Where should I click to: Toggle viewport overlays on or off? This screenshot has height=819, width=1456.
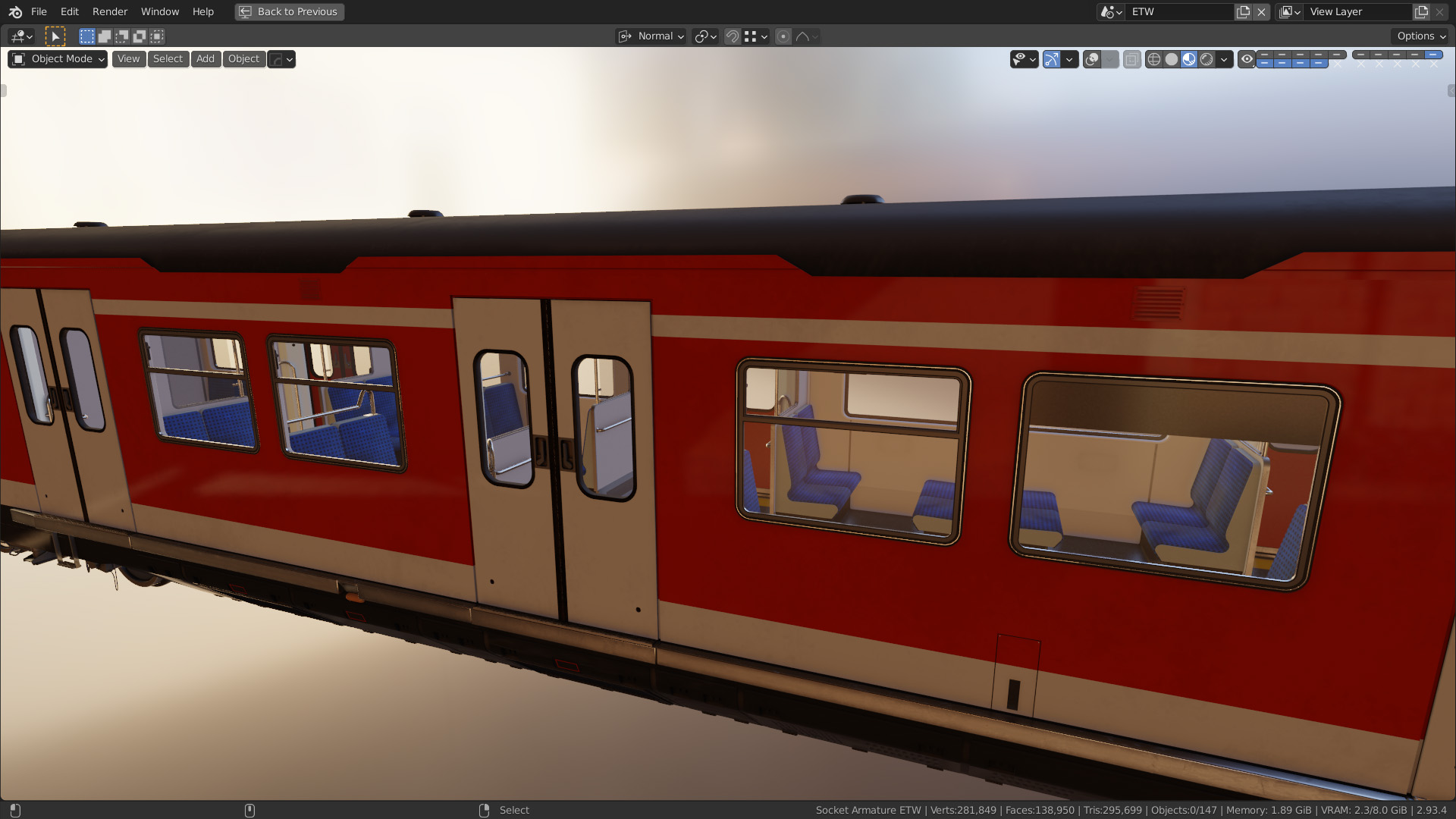(x=1092, y=59)
